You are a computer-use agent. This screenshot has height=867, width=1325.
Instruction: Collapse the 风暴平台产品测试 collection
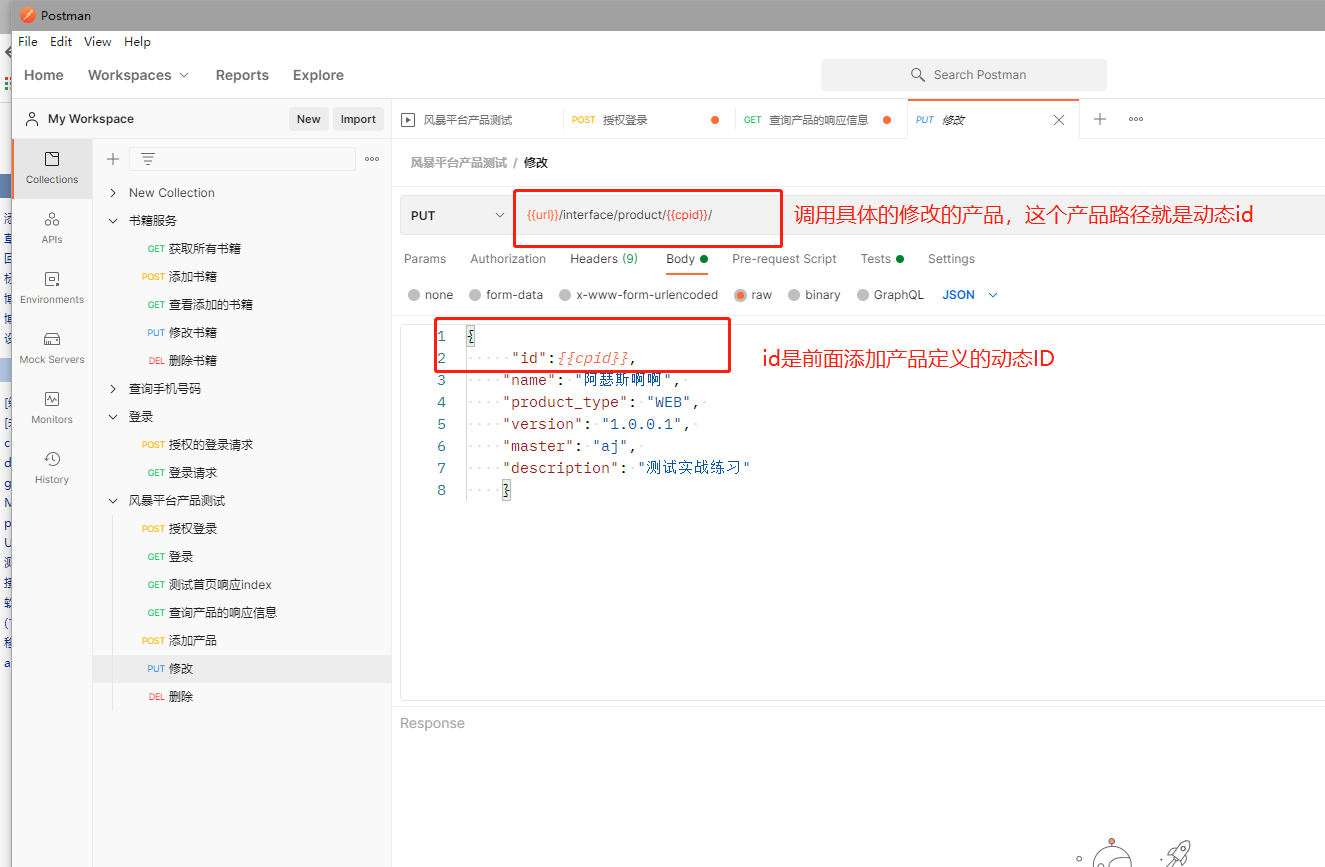(x=113, y=501)
